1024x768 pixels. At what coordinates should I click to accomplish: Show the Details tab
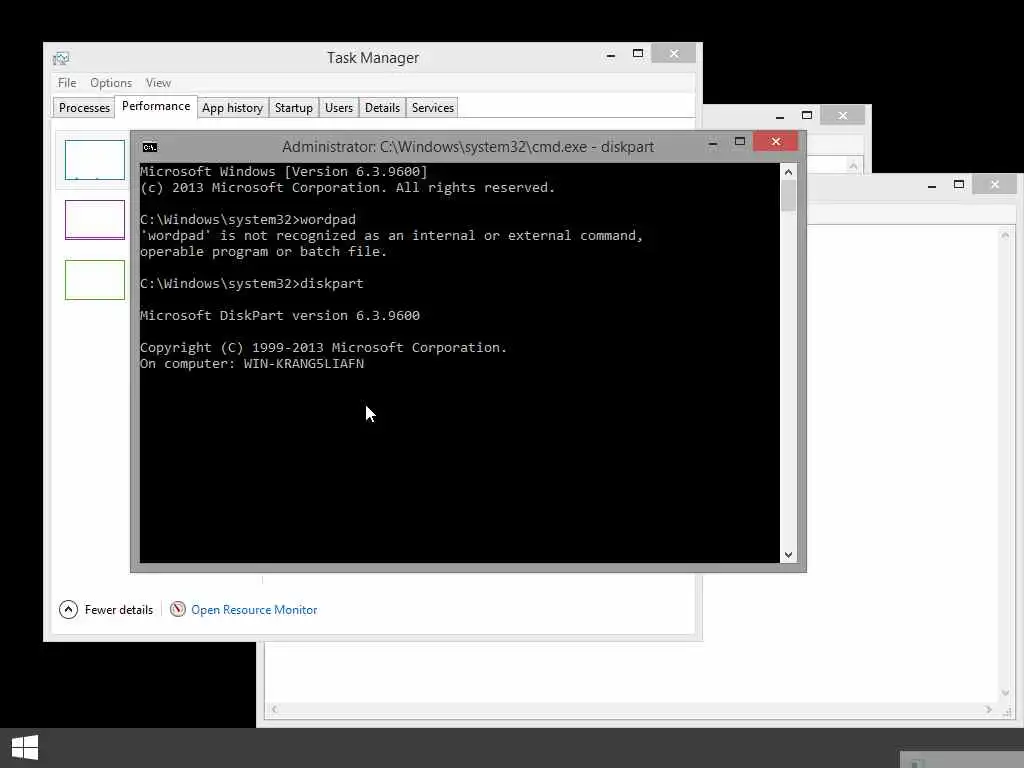(382, 108)
